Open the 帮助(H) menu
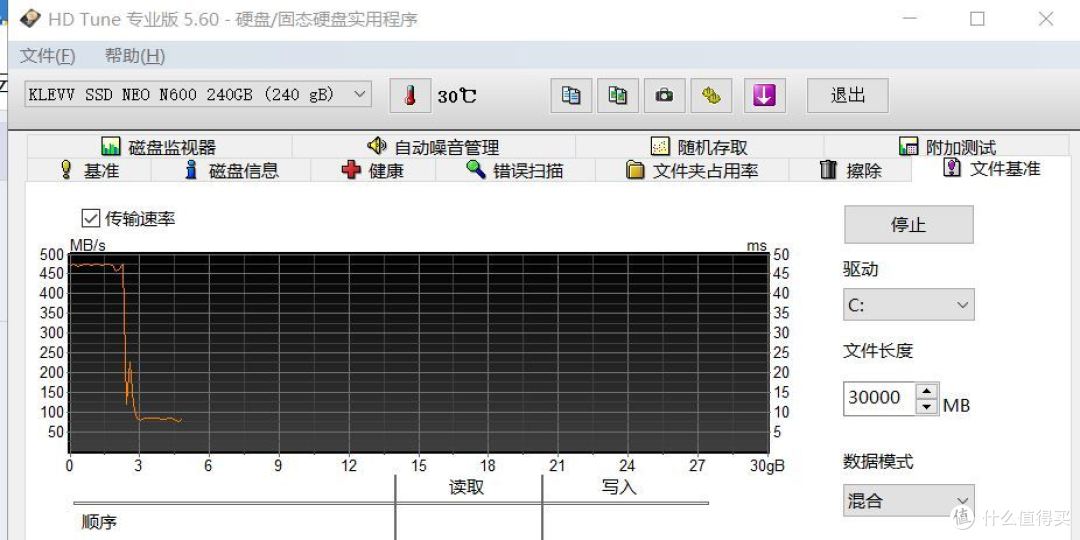Viewport: 1080px width, 540px height. (135, 56)
